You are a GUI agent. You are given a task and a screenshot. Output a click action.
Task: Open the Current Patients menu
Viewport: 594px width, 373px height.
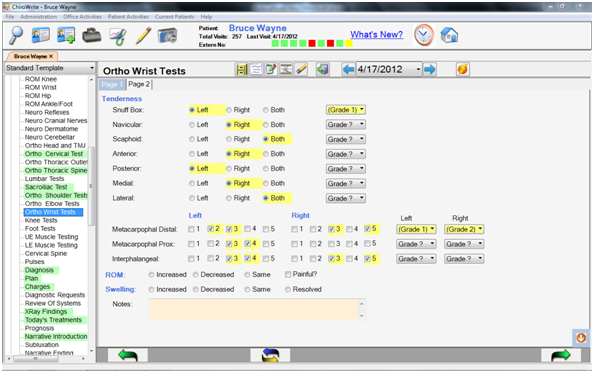[174, 17]
